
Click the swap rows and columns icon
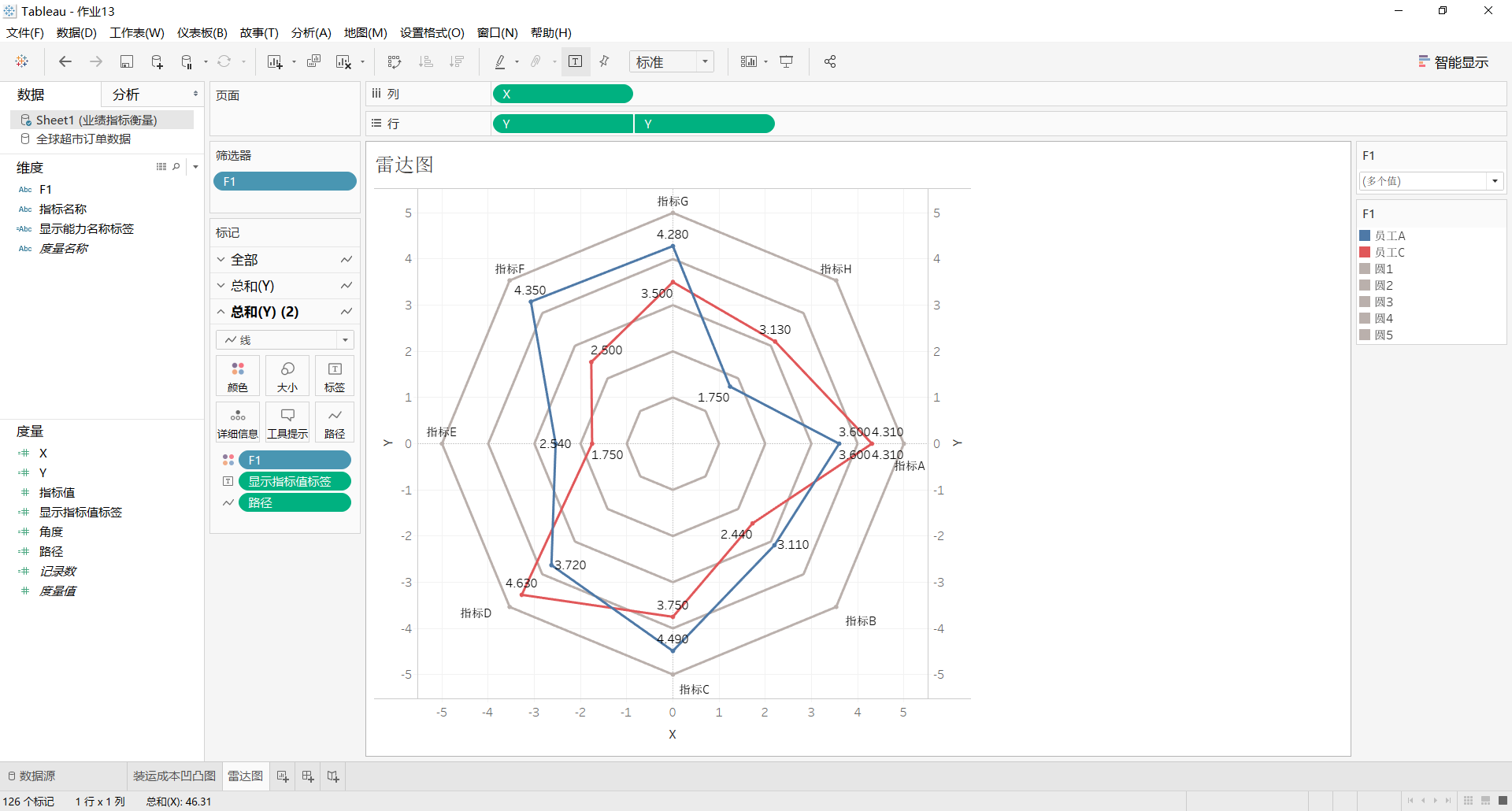[x=395, y=61]
